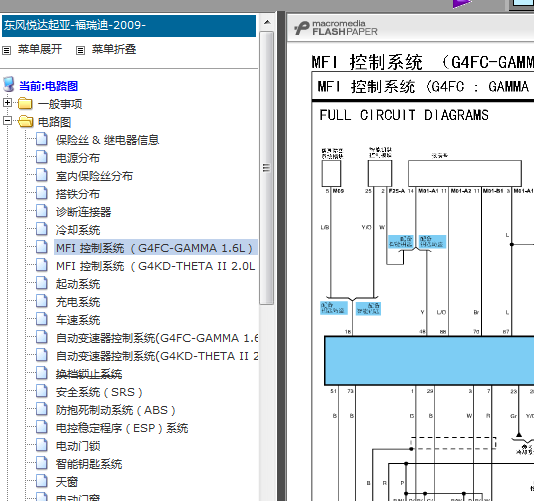
Task: Click document icon next to 充电系统
Action: point(42,301)
